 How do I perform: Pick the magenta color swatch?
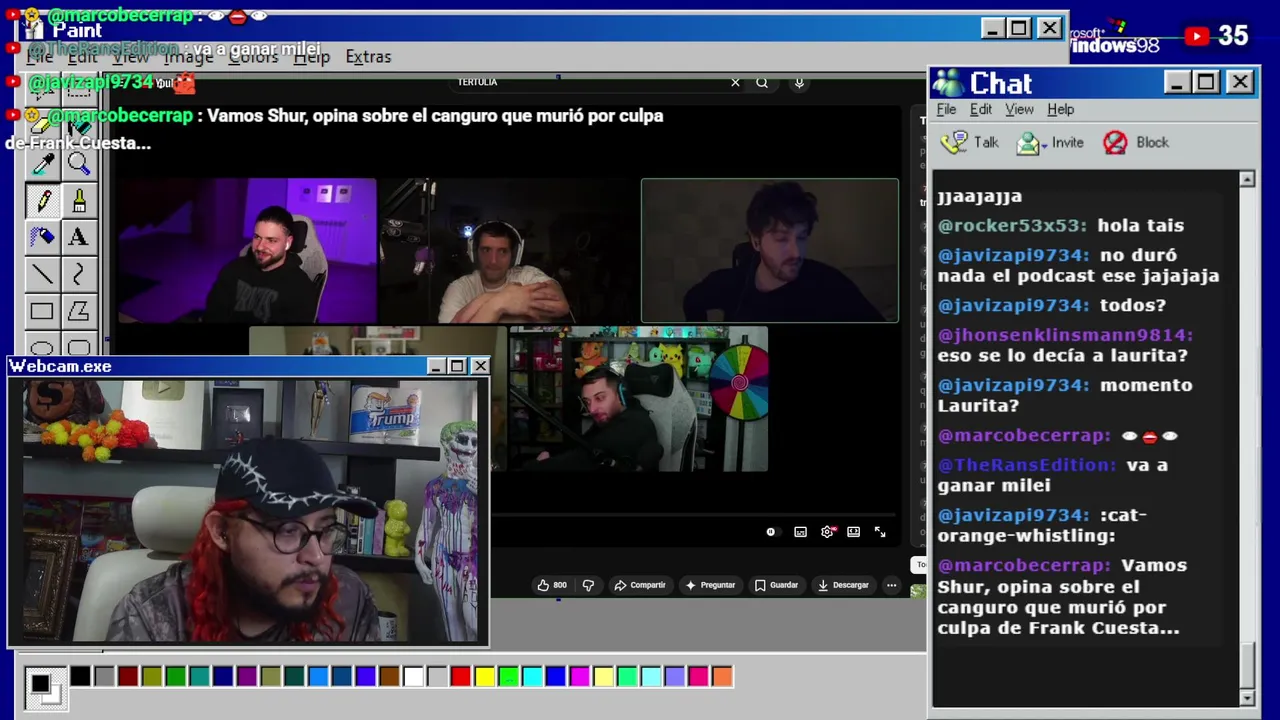[579, 677]
